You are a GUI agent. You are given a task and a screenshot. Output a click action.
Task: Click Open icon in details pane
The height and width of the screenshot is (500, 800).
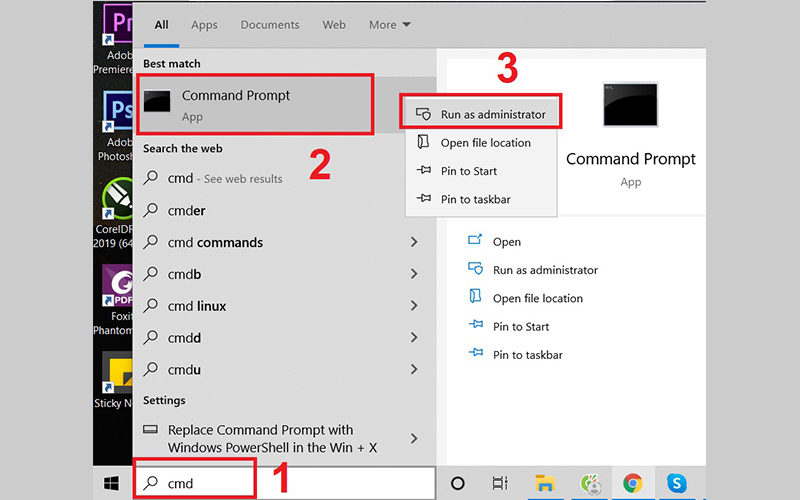pyautogui.click(x=475, y=240)
